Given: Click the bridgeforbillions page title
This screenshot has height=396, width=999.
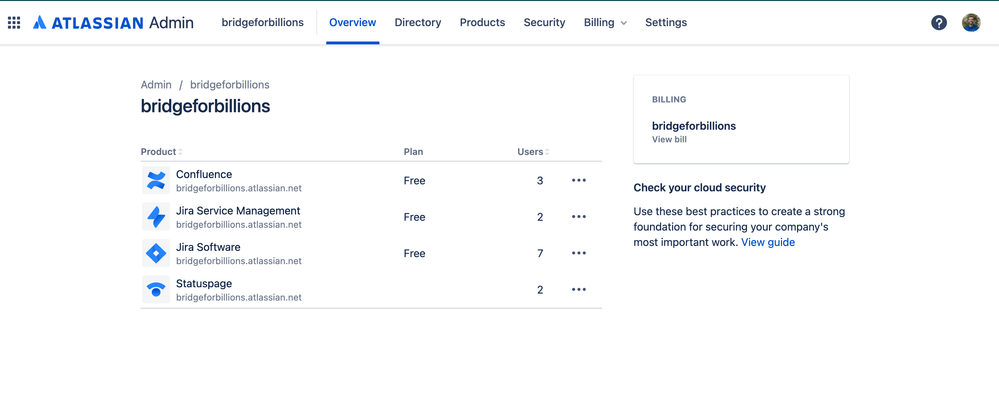Looking at the screenshot, I should click(205, 106).
